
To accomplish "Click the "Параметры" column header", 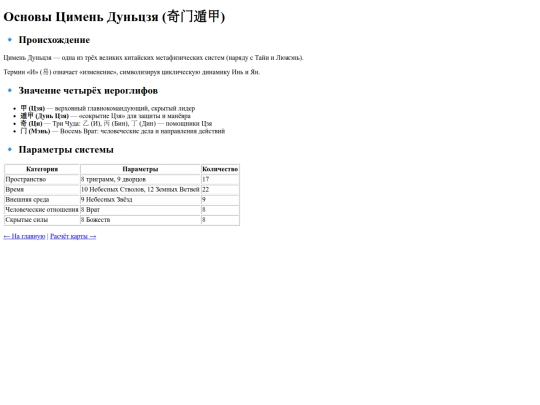I will tap(140, 169).
